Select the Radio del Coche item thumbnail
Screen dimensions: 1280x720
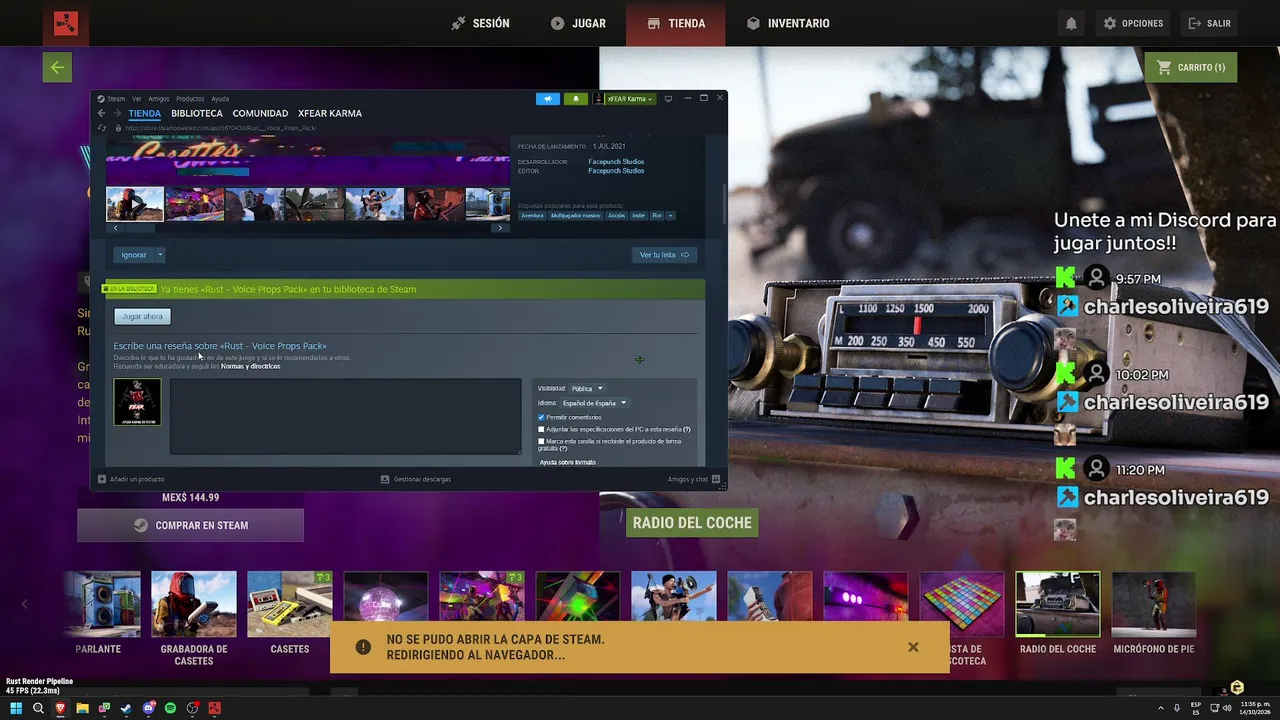(1058, 604)
